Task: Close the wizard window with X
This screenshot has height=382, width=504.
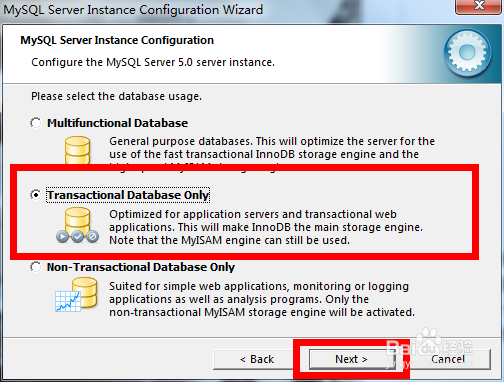Action: [x=479, y=7]
